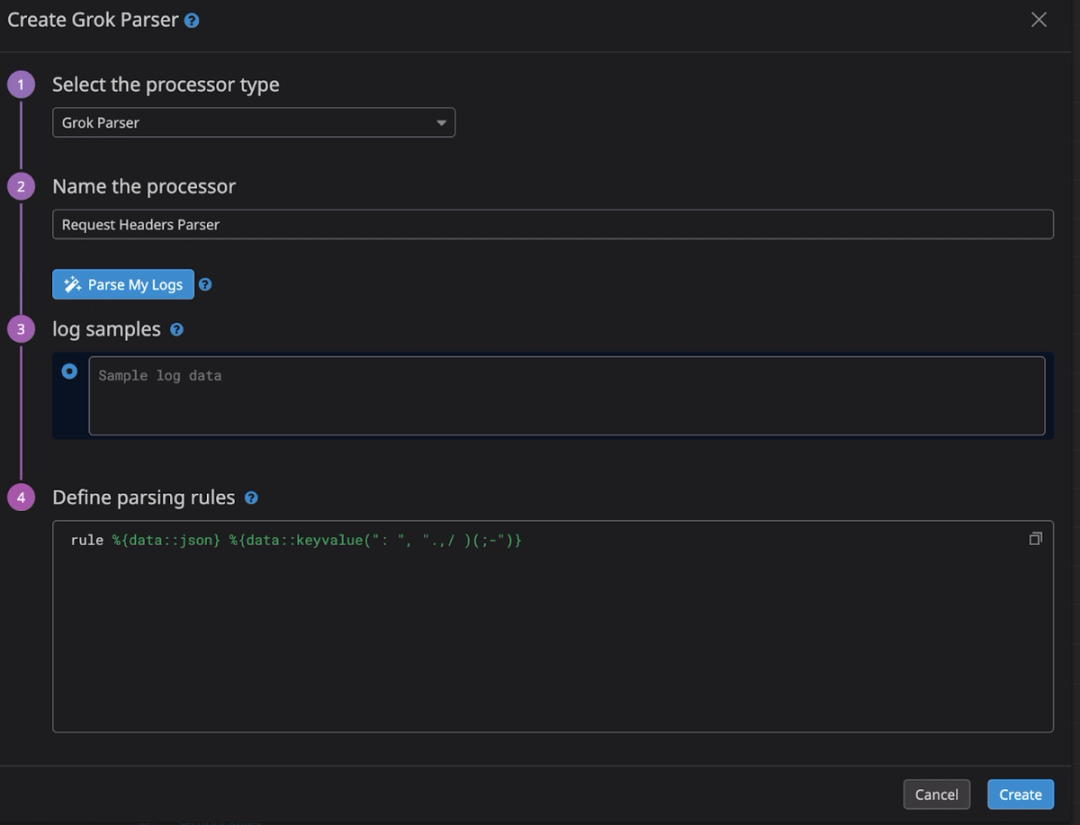Click the step 4 circle indicator
The width and height of the screenshot is (1080, 825).
click(x=21, y=497)
